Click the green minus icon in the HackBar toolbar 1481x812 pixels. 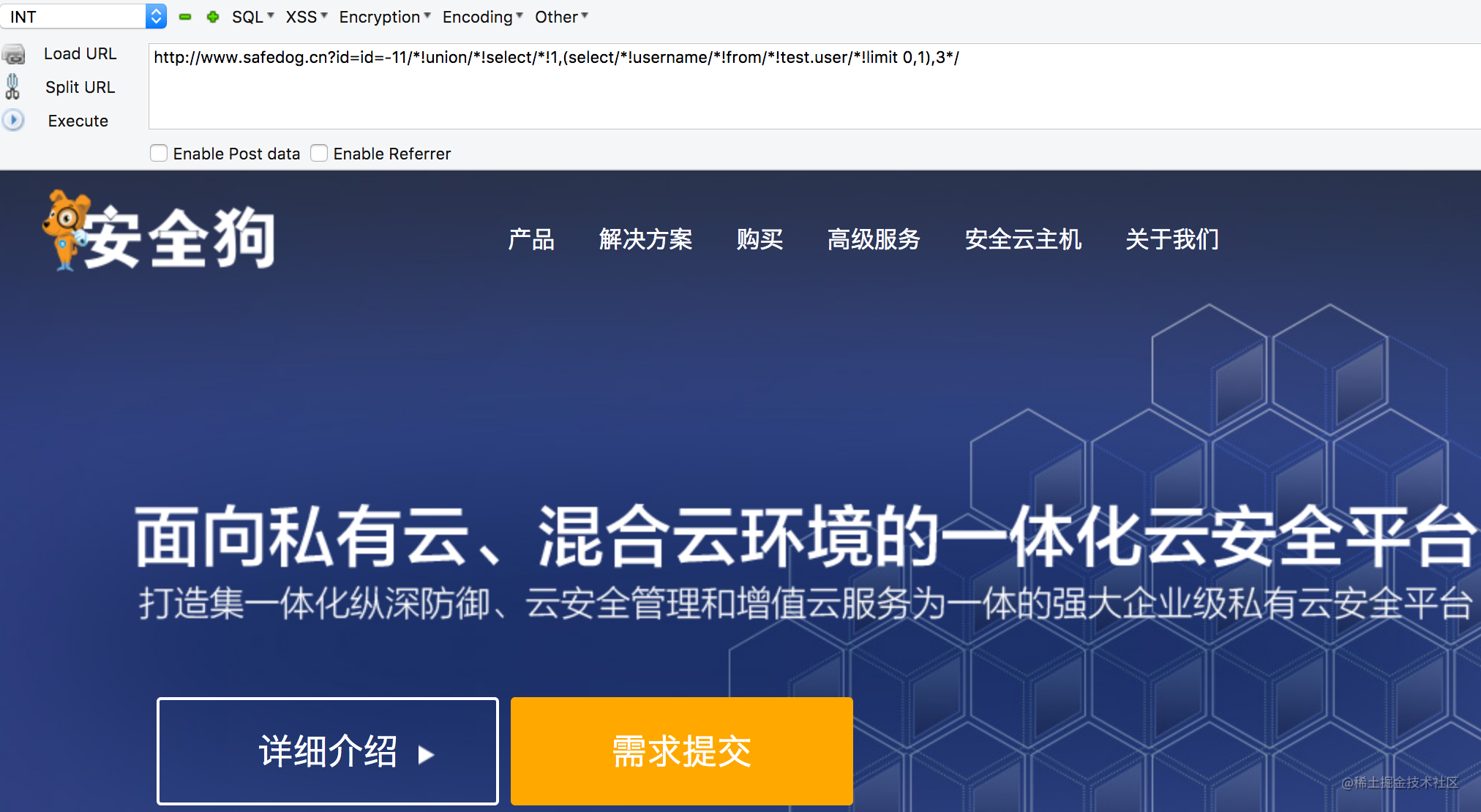[185, 17]
